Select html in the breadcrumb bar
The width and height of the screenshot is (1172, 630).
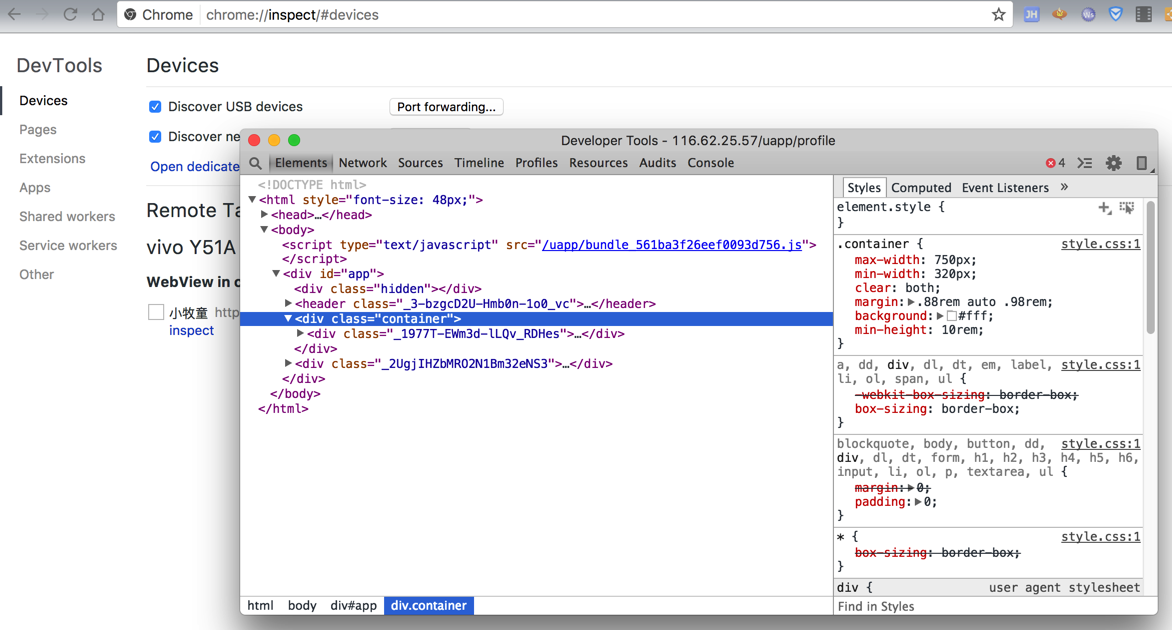(x=260, y=605)
